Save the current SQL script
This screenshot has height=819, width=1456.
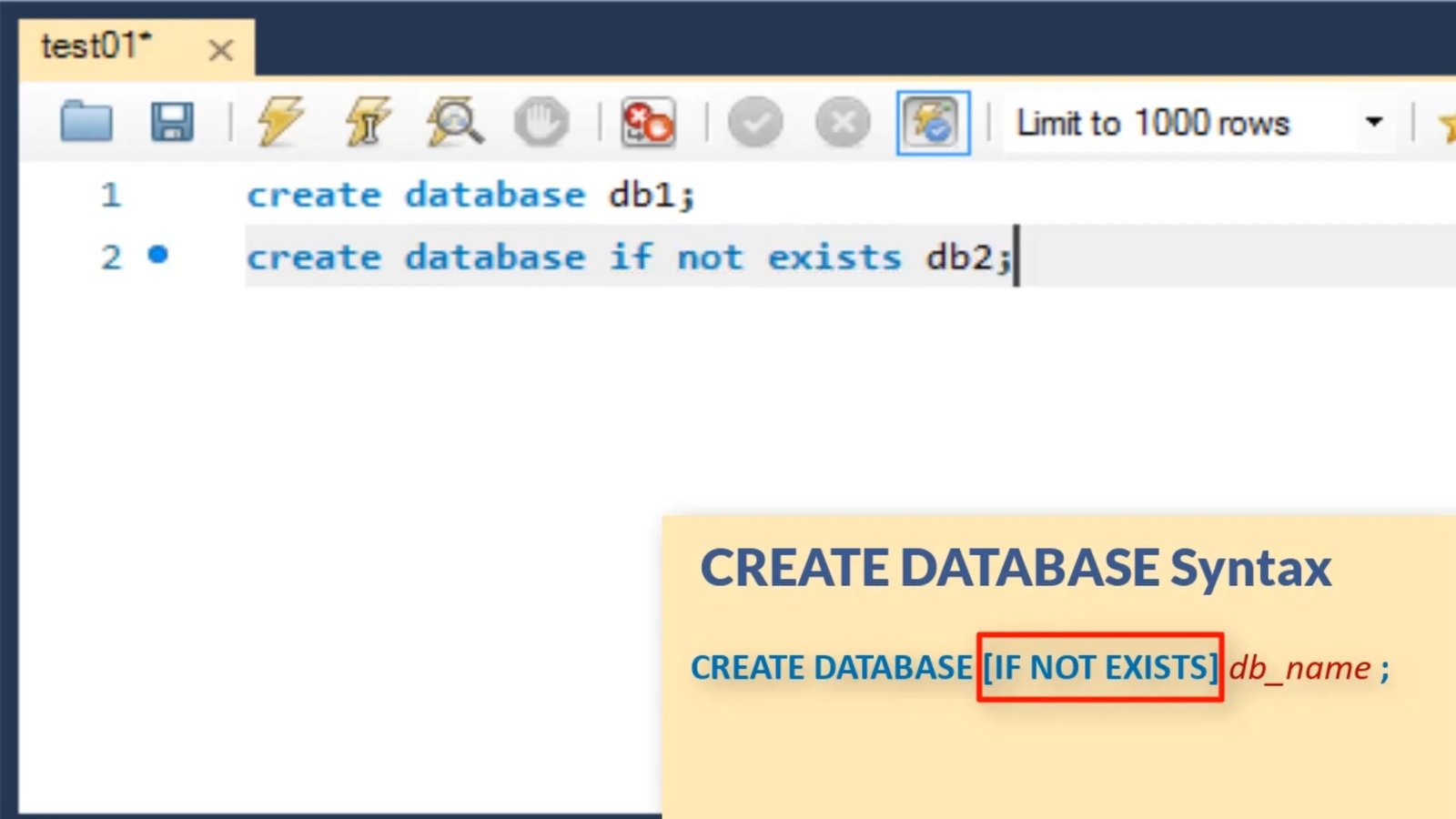(x=173, y=122)
